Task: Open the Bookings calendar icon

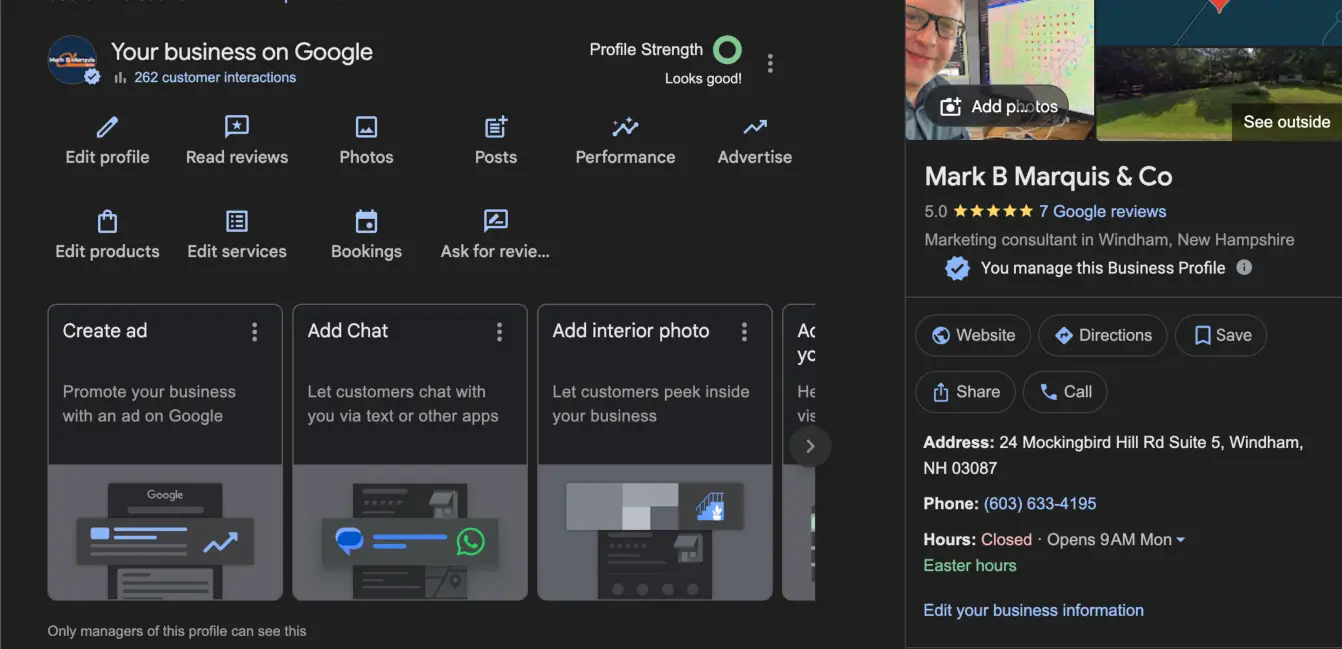Action: 366,221
